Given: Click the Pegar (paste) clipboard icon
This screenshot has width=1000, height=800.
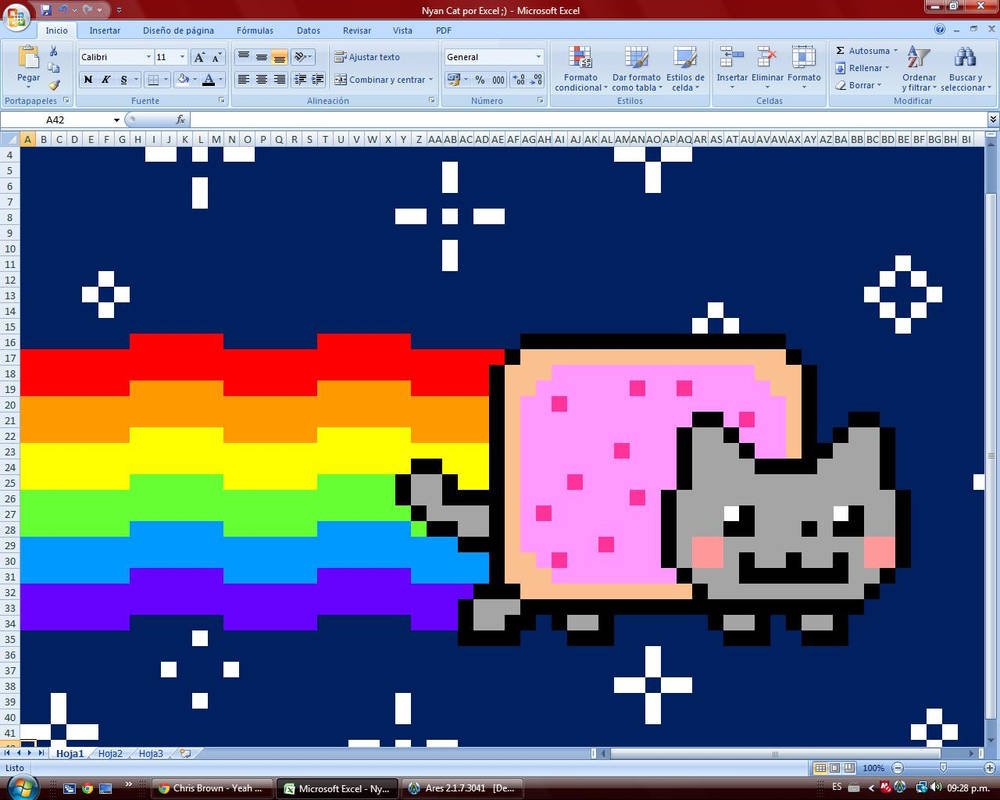Looking at the screenshot, I should tap(28, 60).
